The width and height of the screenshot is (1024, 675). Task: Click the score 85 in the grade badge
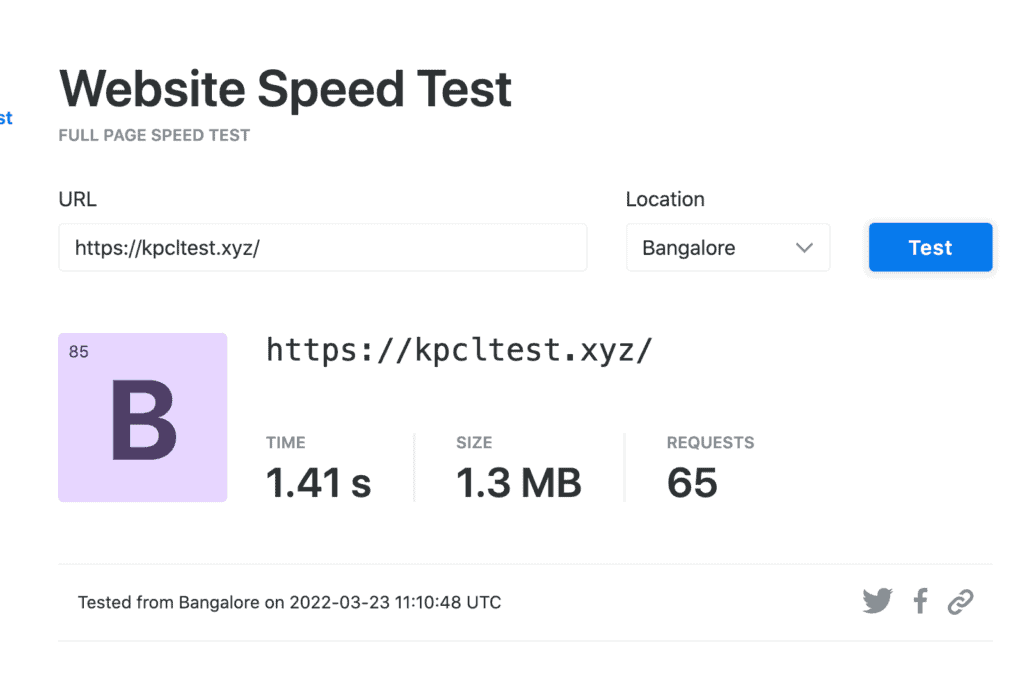click(x=80, y=352)
